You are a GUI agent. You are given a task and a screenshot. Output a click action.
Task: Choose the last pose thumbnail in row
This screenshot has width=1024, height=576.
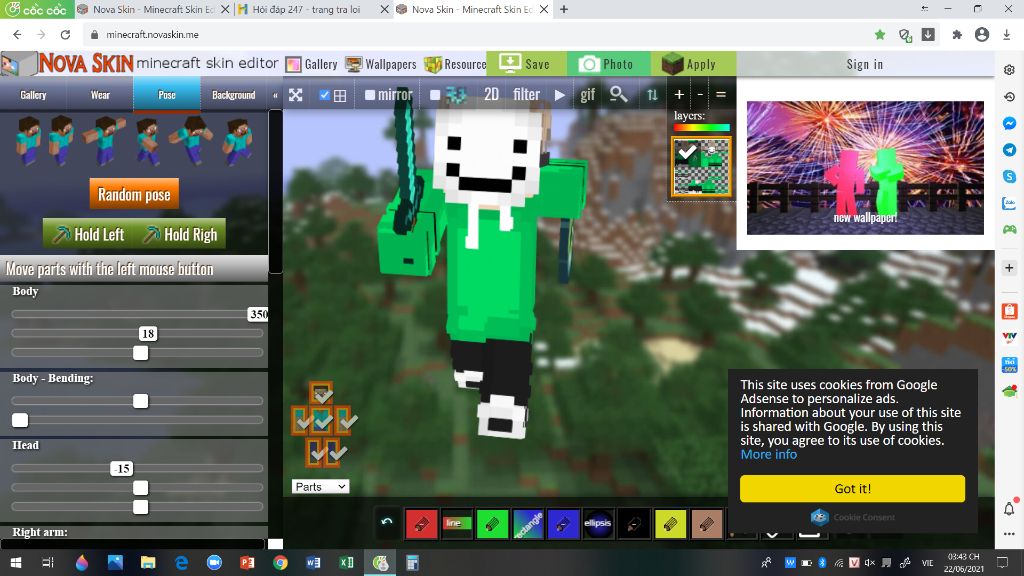(238, 140)
